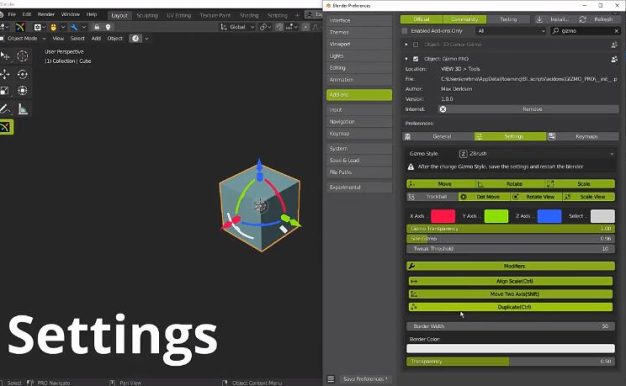Open the Global orientation dropdown
The width and height of the screenshot is (626, 386).
click(x=237, y=27)
